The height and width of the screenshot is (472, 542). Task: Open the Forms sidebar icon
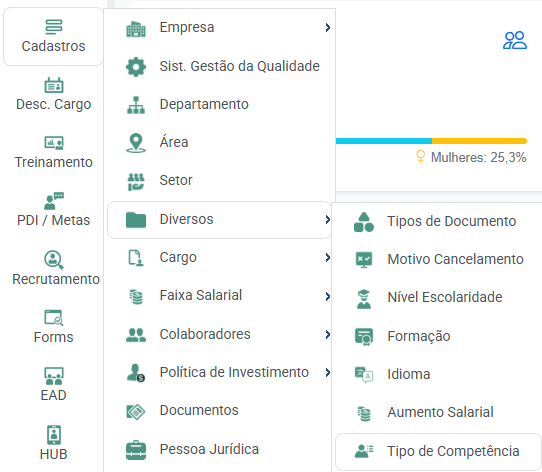coord(53,327)
